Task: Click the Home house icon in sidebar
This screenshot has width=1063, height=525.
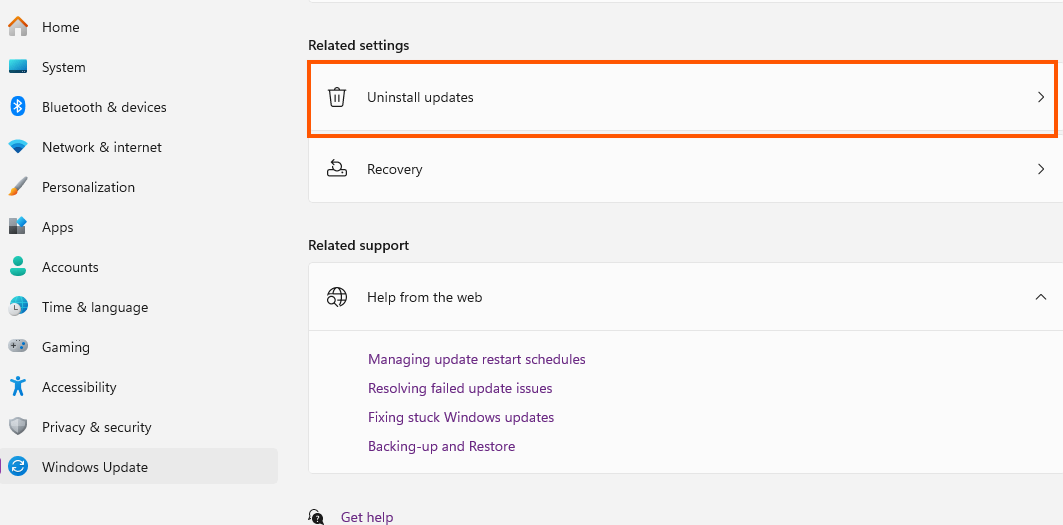Action: [18, 27]
